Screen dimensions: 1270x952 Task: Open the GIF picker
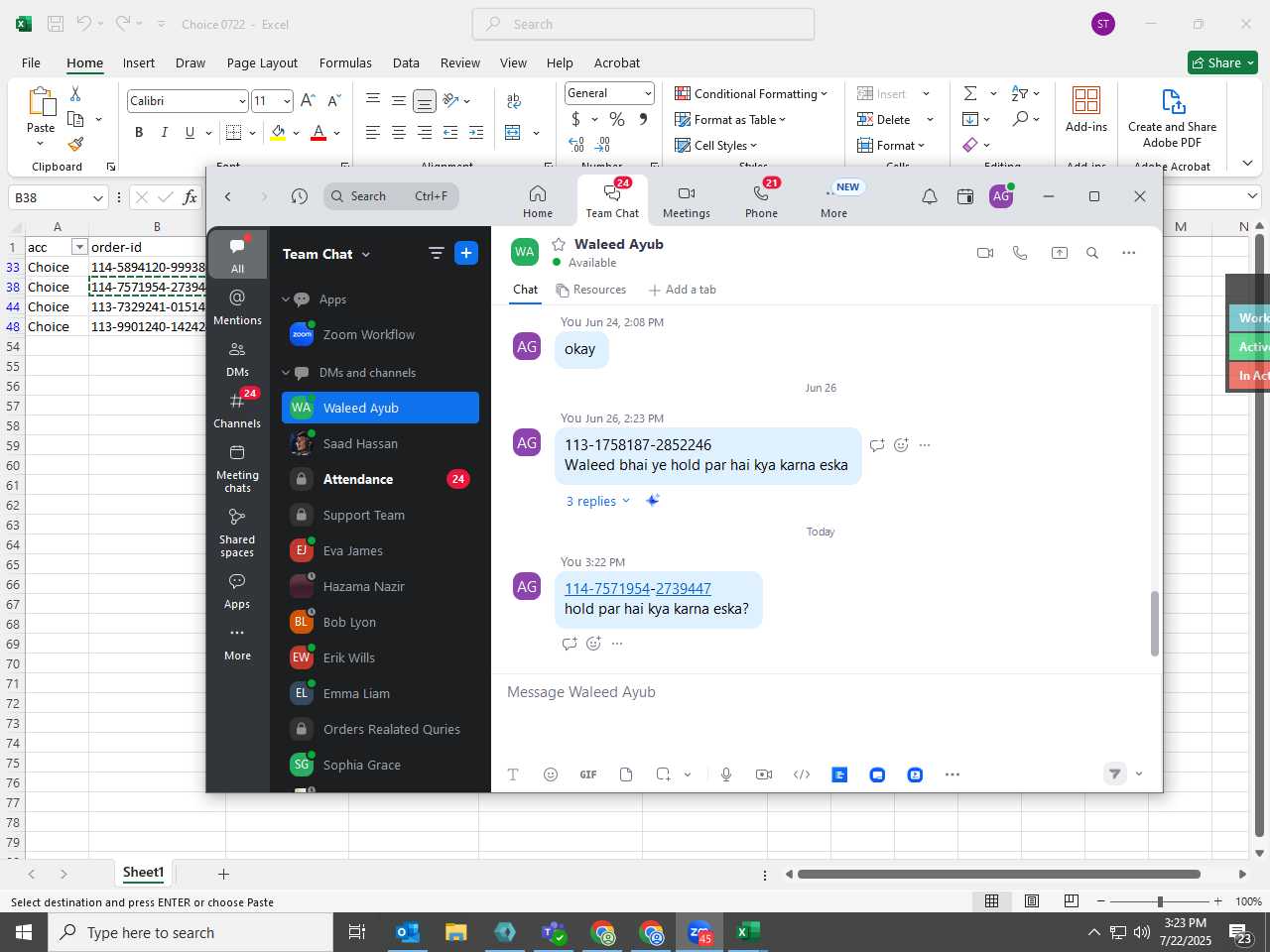point(588,774)
